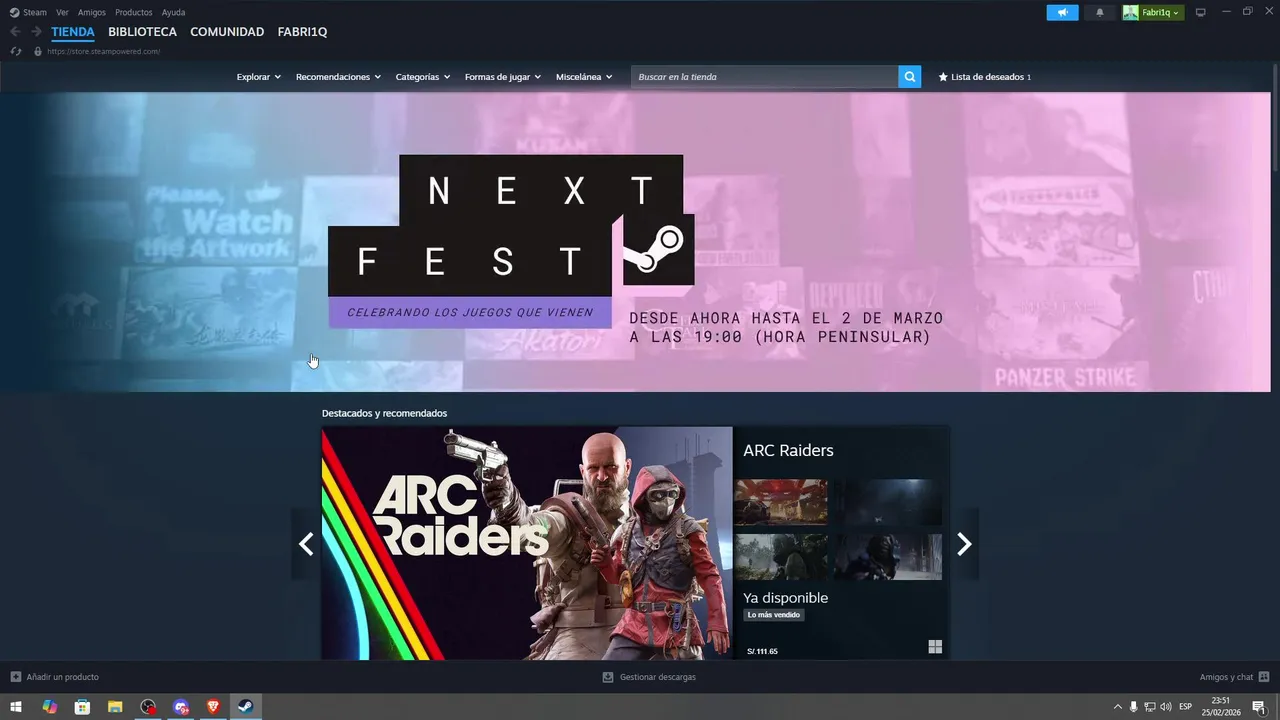1280x720 pixels.
Task: Expand the Categorías dropdown
Action: coord(423,77)
